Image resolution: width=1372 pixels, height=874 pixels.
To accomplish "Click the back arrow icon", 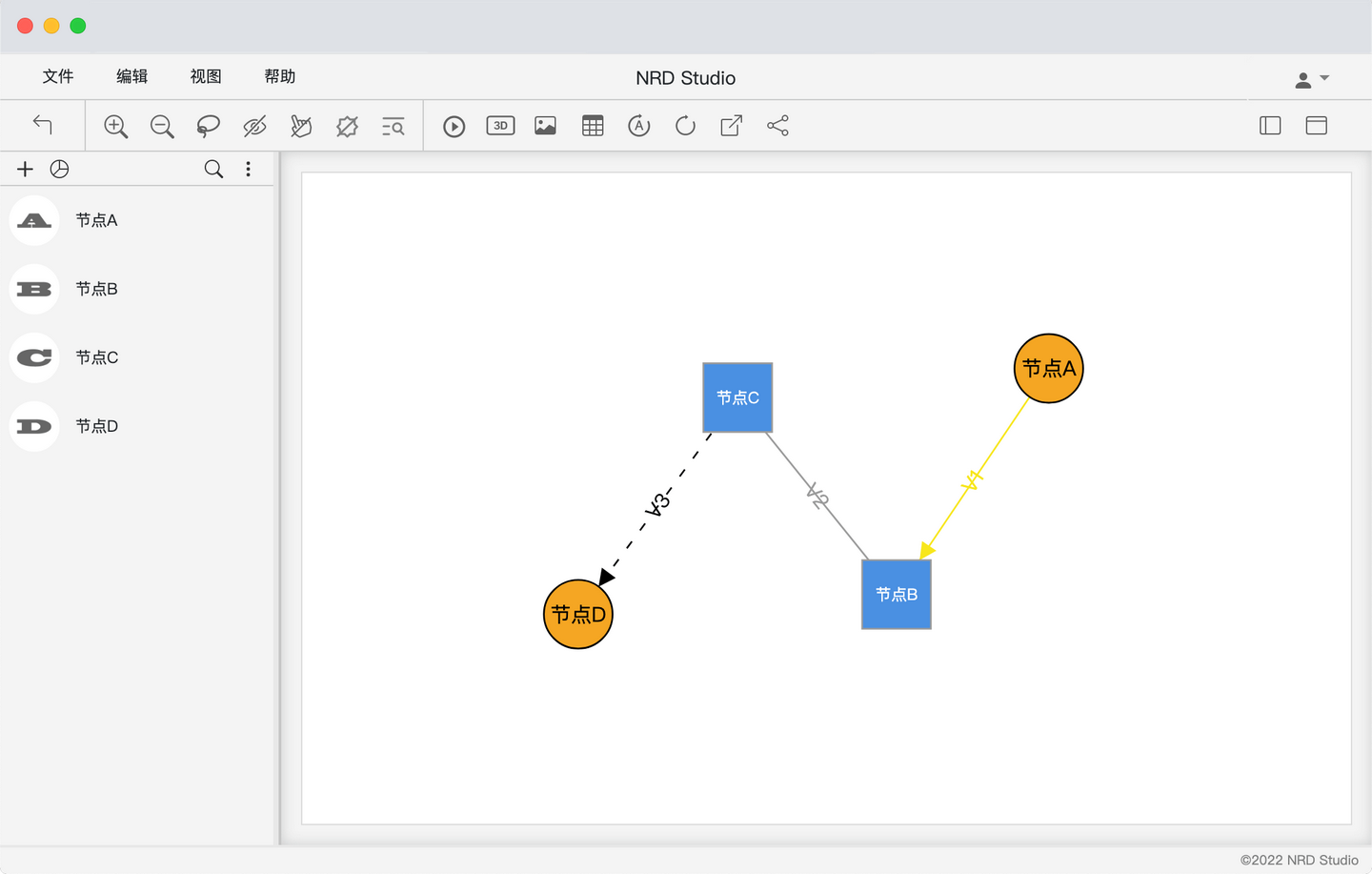I will click(x=42, y=125).
